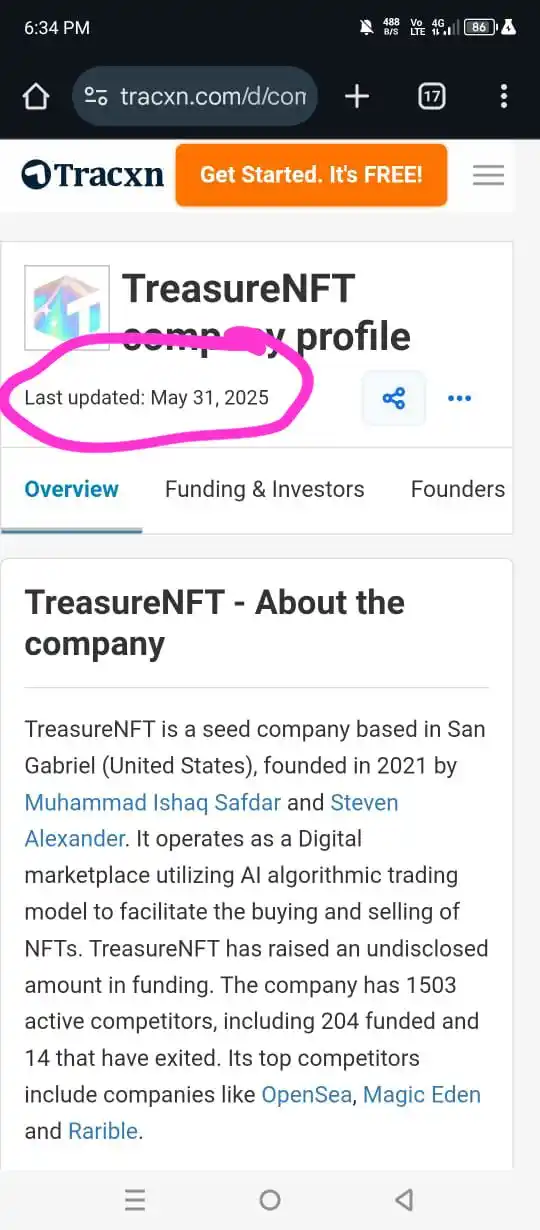Follow the Steven Alexander link
This screenshot has height=1230, width=540.
pos(211,820)
